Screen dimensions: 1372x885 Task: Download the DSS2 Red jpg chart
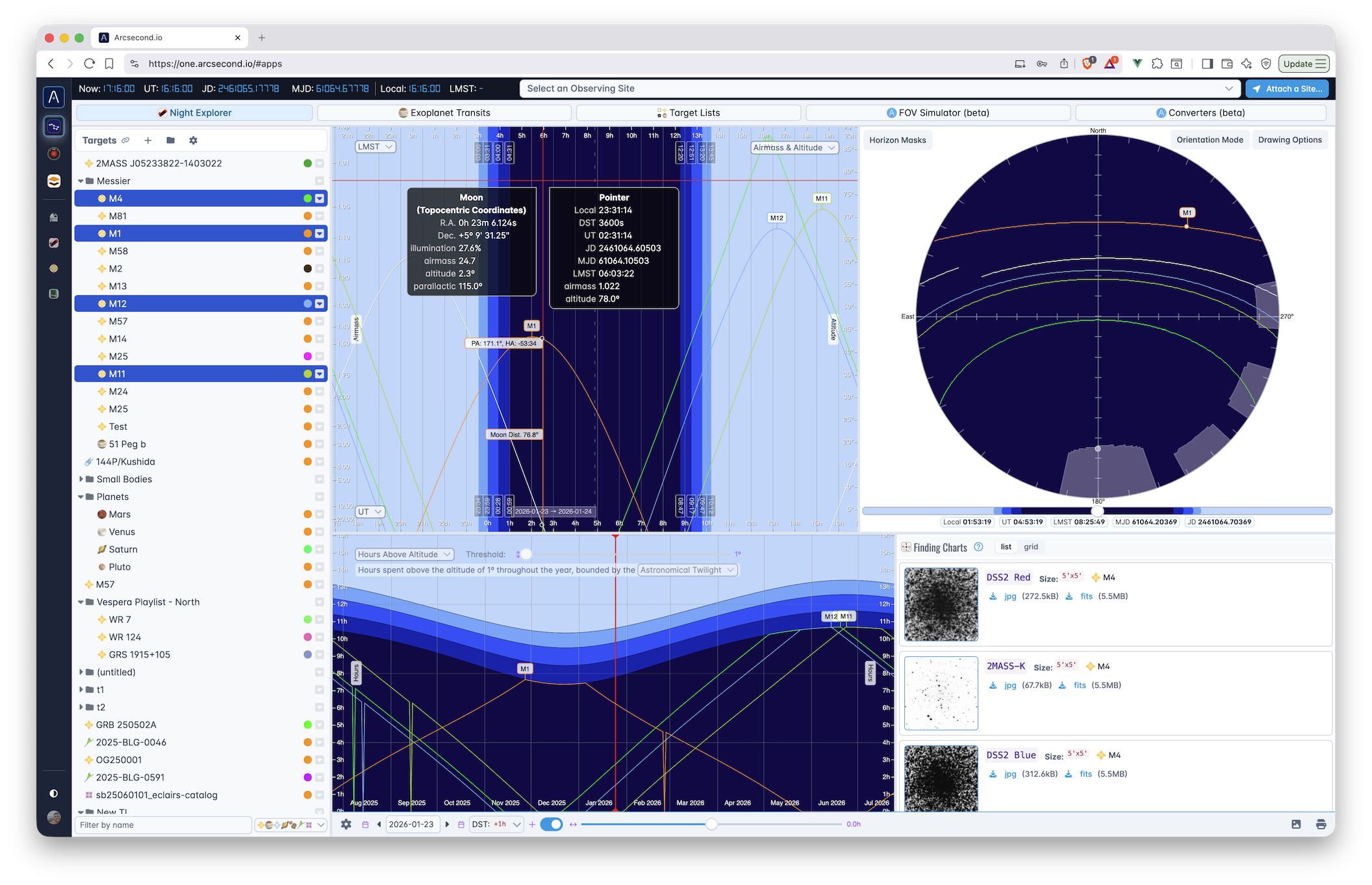[x=1010, y=596]
